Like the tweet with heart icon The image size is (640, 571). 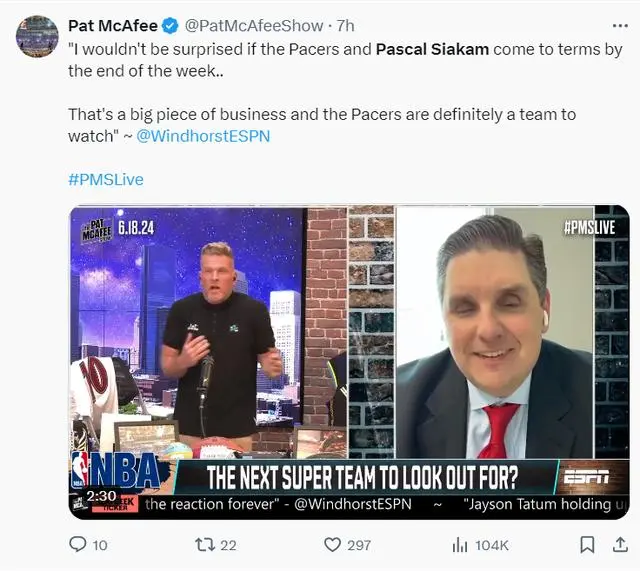click(332, 545)
